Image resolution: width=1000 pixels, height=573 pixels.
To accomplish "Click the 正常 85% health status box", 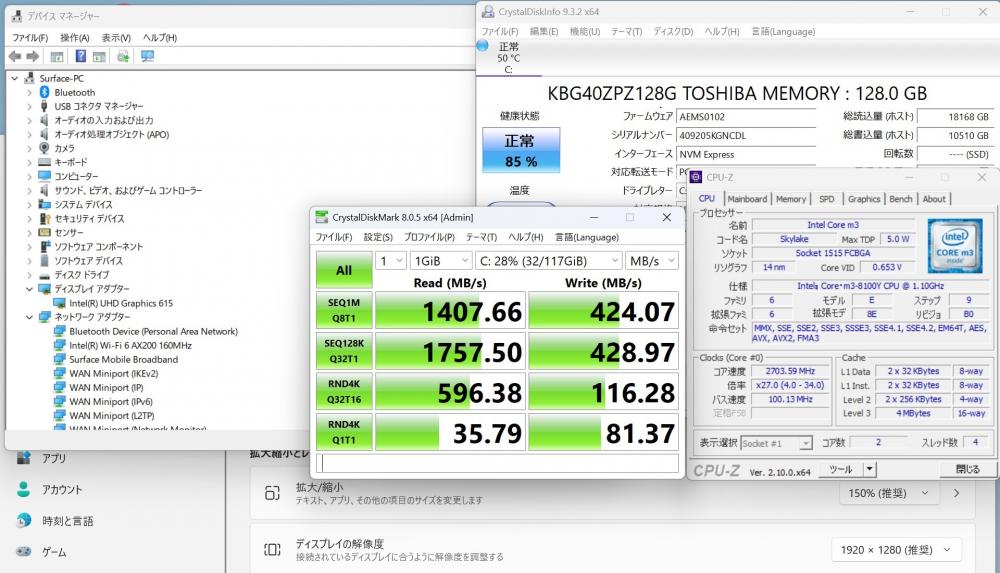I will (x=521, y=150).
